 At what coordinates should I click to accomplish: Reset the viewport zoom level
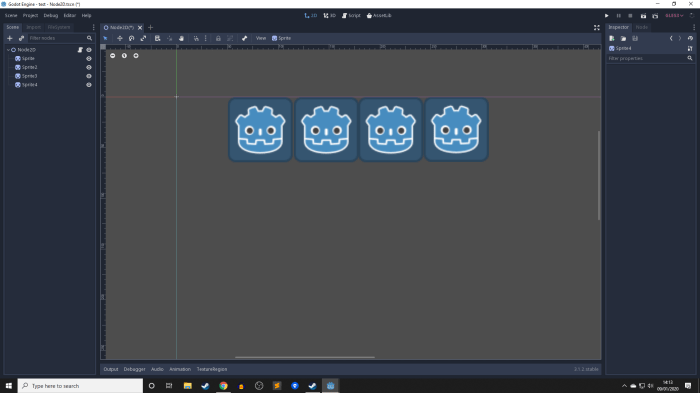pos(124,56)
